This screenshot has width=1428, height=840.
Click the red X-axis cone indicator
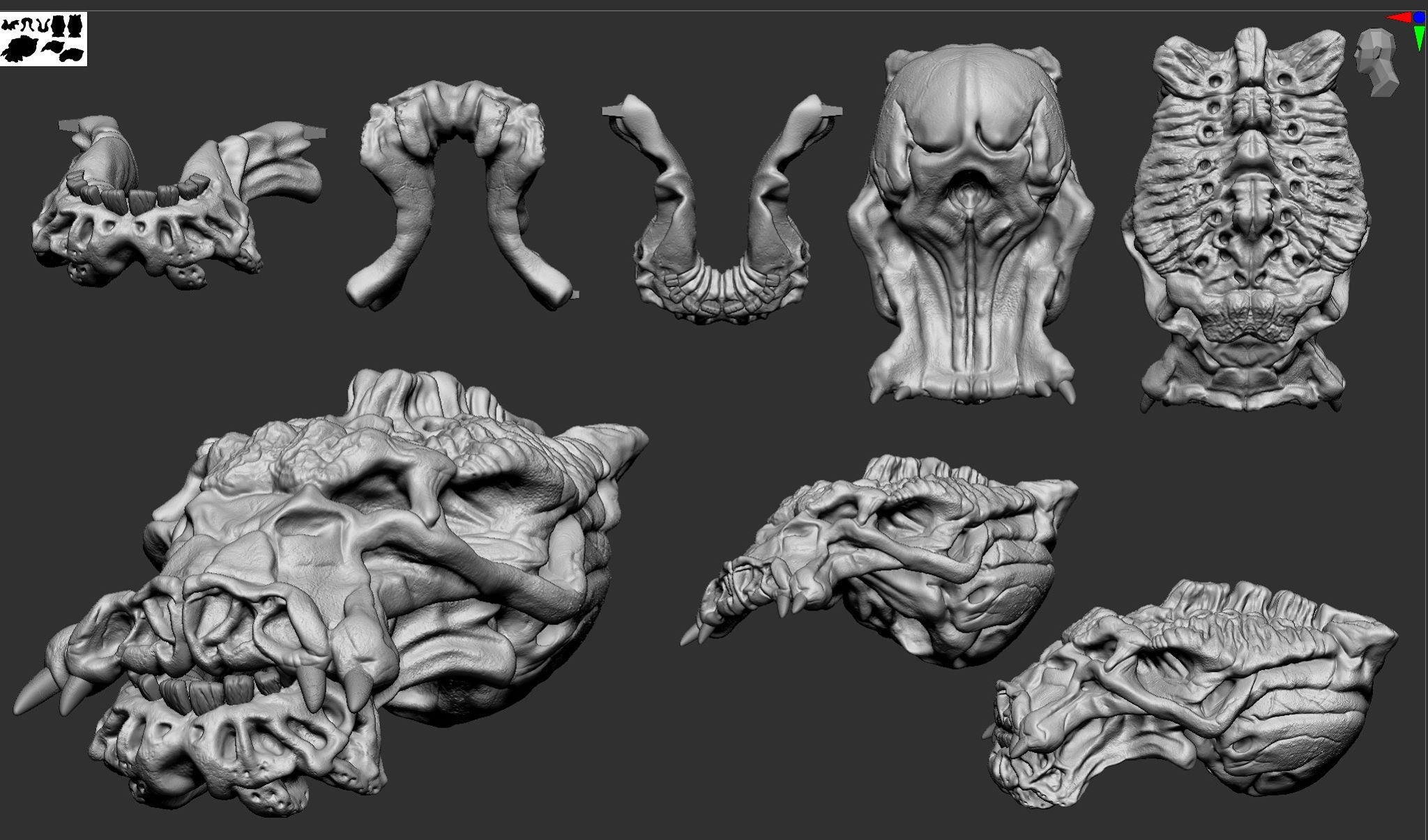1397,17
